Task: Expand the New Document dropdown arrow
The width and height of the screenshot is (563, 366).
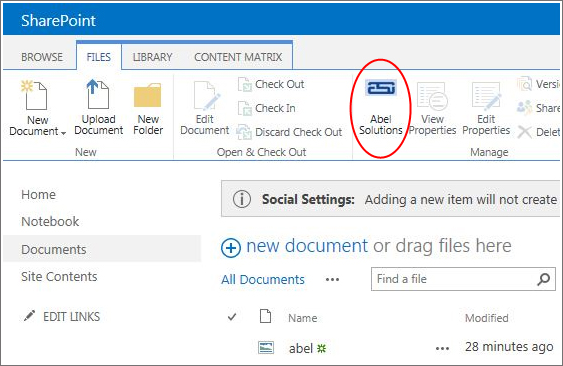Action: (x=64, y=133)
